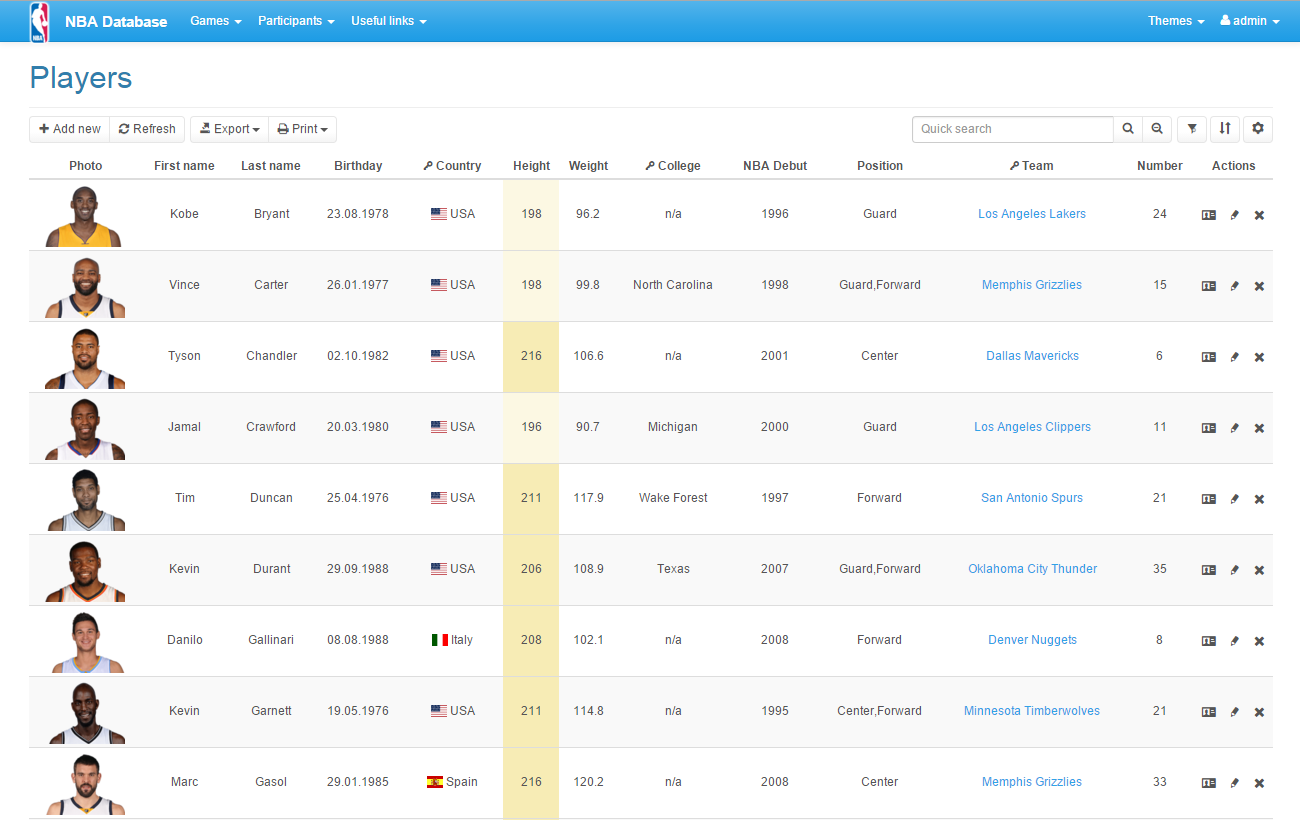Image resolution: width=1300 pixels, height=820 pixels.
Task: Sort by the NBA Debut column header
Action: (x=775, y=166)
